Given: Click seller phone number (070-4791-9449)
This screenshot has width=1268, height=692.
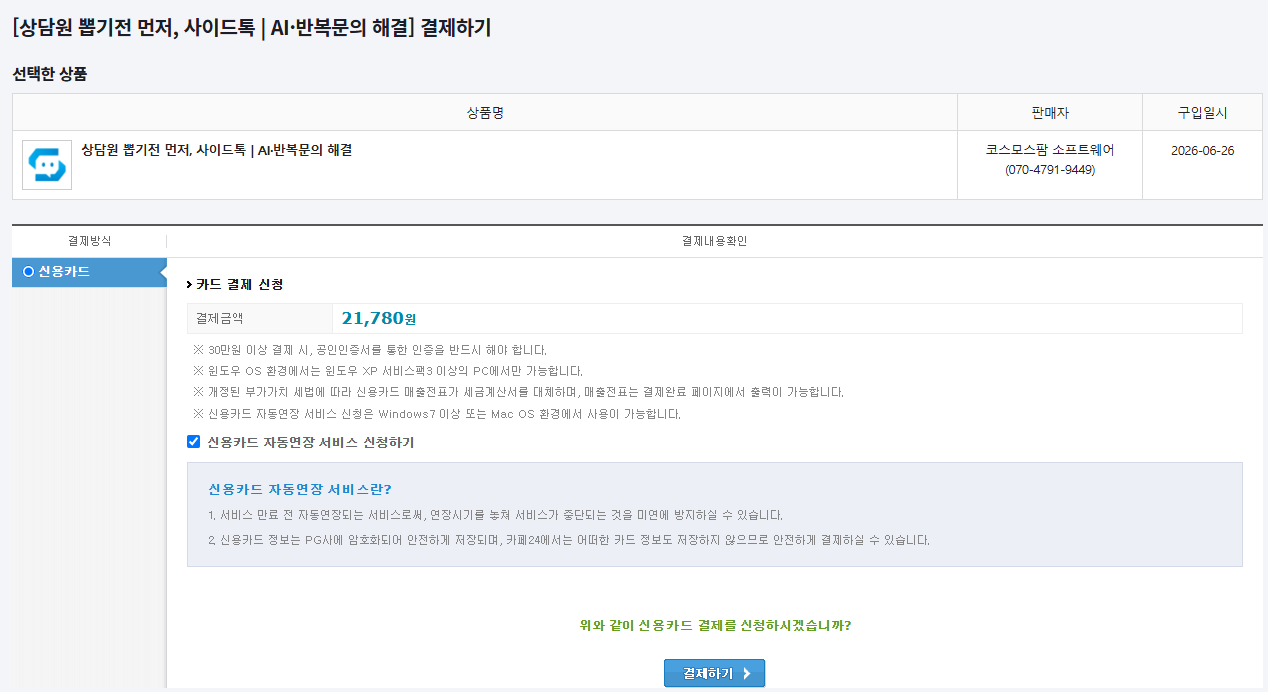Looking at the screenshot, I should tap(1050, 170).
